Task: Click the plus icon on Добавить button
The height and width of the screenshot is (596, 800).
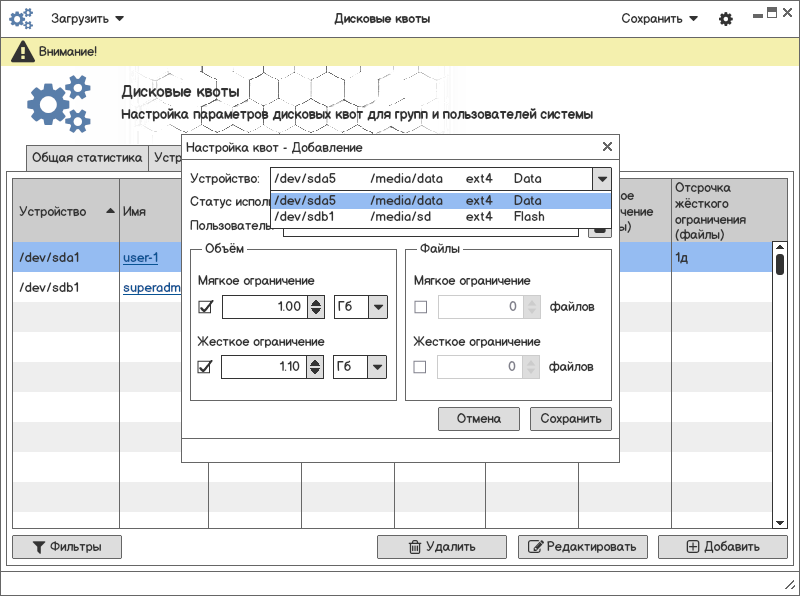Action: pyautogui.click(x=693, y=547)
